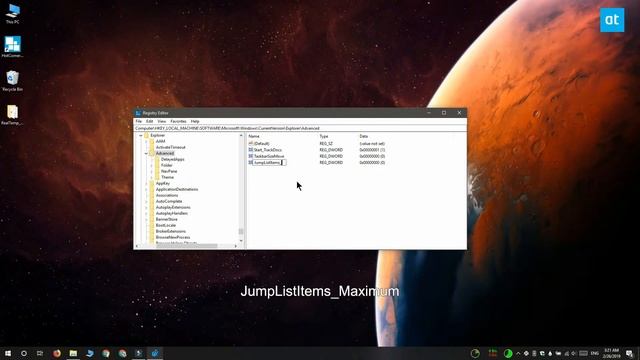
Task: Open the RealTemp desktop shortcut
Action: [12, 115]
